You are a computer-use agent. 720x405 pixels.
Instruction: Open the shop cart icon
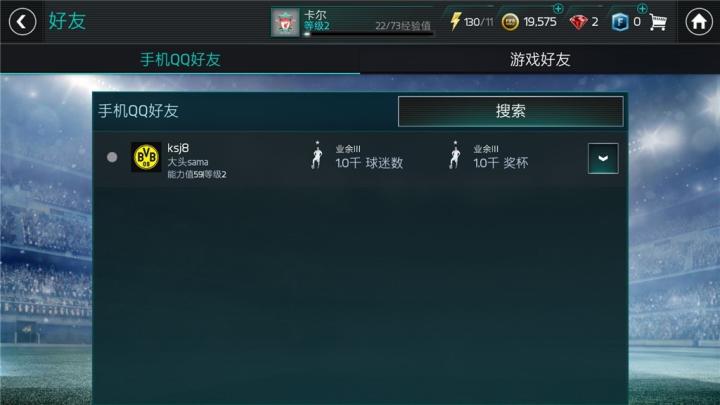coord(658,22)
